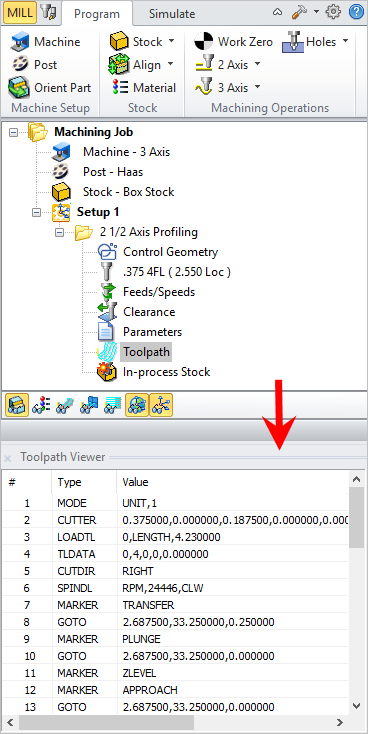Click the Feeds/Speeds icon
Viewport: 368px width, 734px height.
108,292
